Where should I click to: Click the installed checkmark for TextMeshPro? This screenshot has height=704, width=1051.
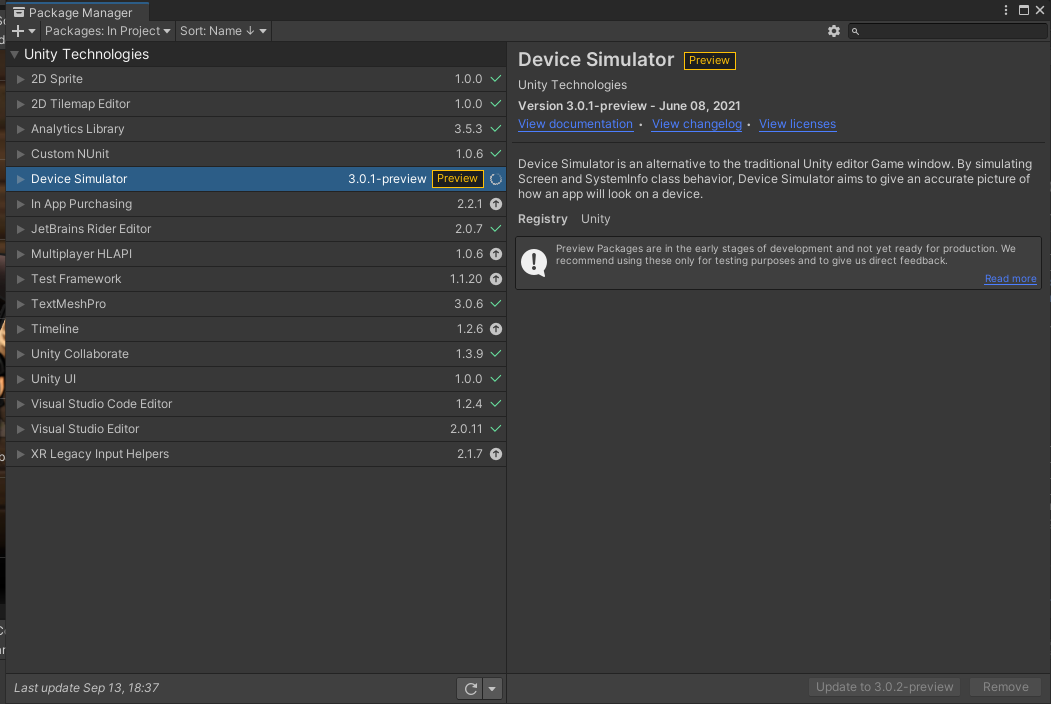(x=496, y=304)
